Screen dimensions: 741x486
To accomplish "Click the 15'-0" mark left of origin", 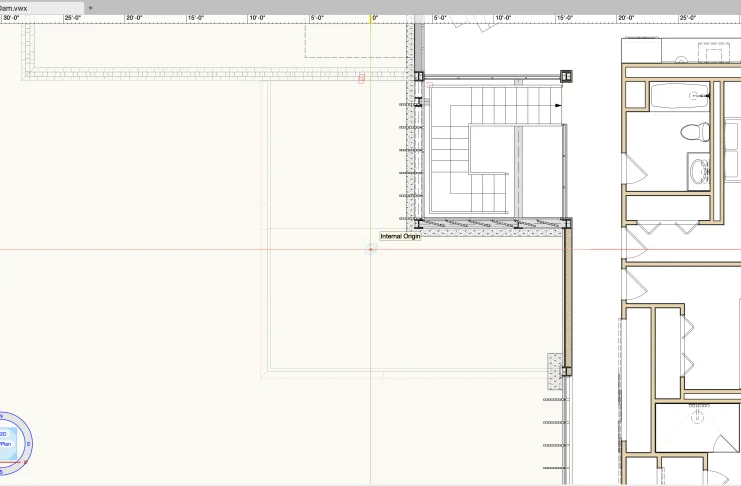I will pos(196,18).
